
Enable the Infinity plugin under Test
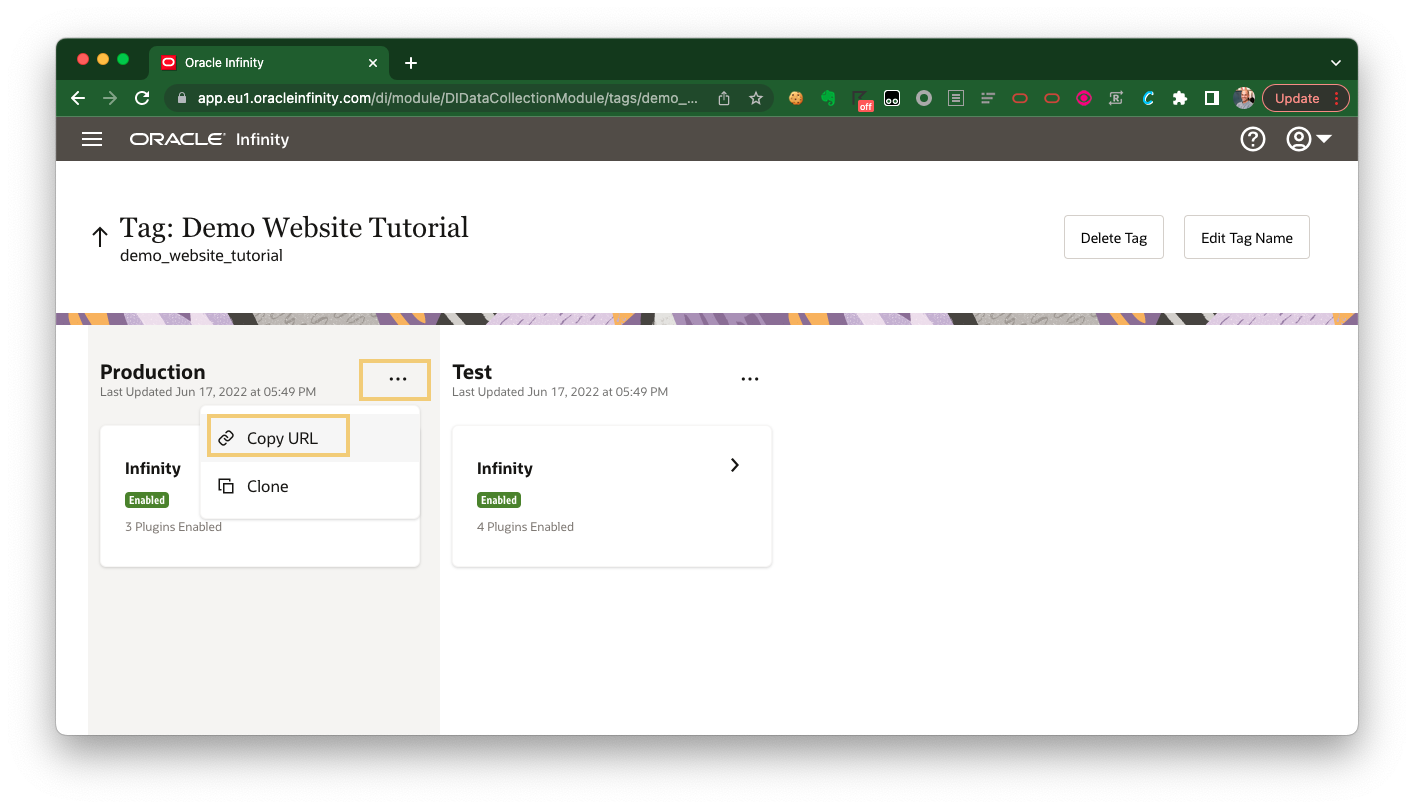499,500
